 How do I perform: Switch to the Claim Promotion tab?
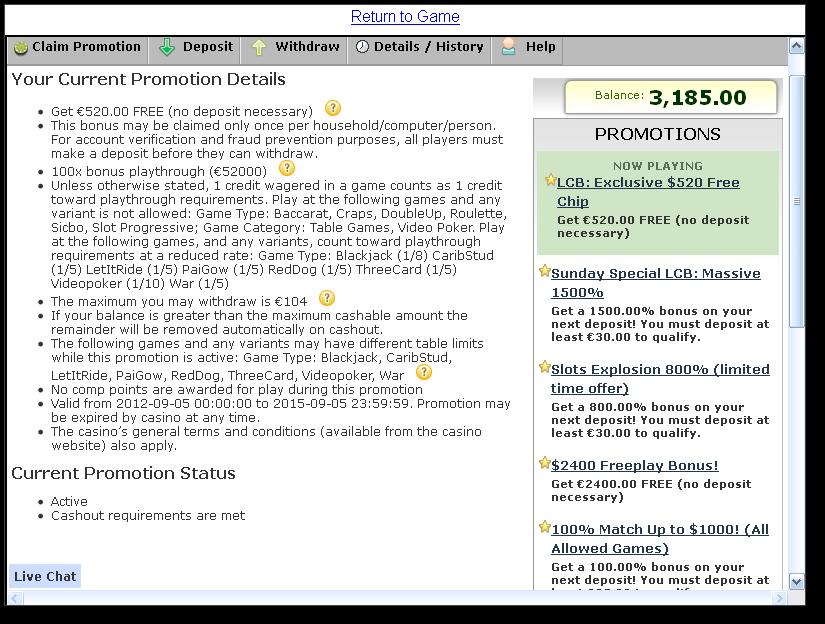pyautogui.click(x=78, y=47)
